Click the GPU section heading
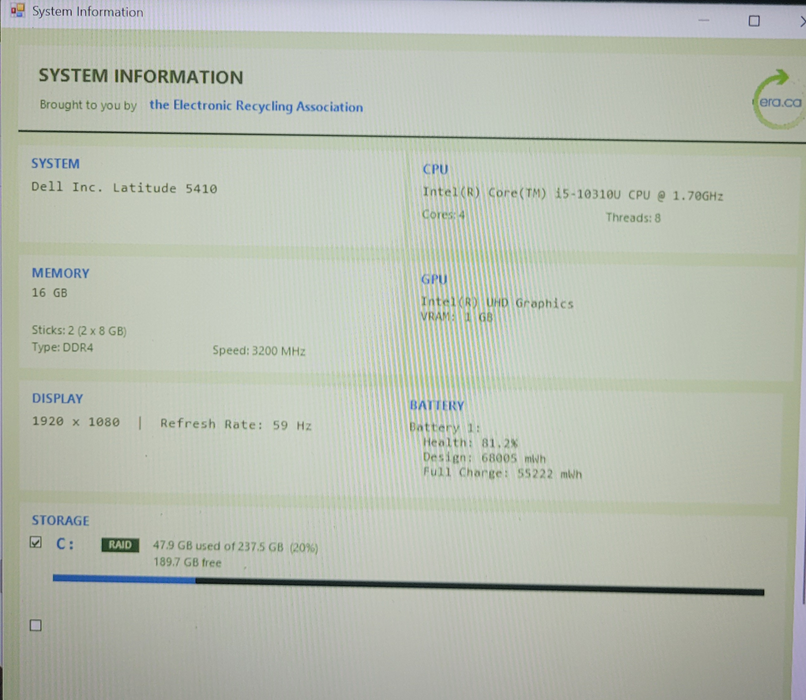The image size is (806, 700). (x=434, y=280)
